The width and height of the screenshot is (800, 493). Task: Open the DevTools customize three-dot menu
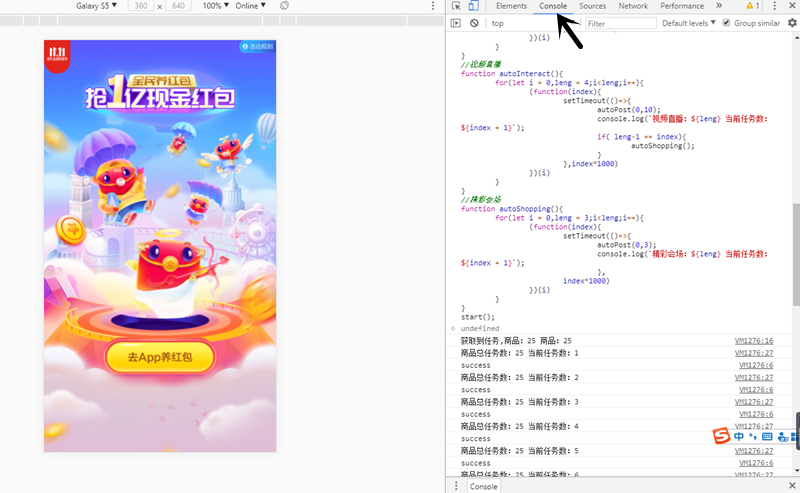774,6
